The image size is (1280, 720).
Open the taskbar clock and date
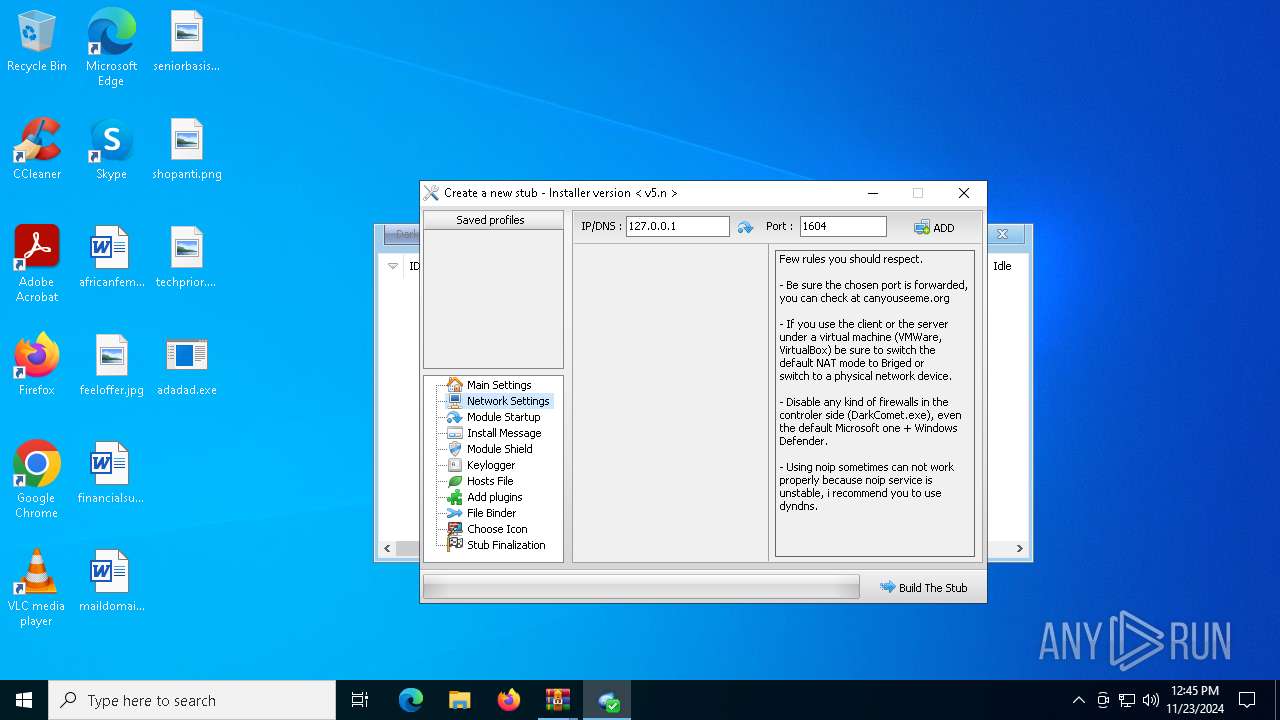coord(1194,700)
